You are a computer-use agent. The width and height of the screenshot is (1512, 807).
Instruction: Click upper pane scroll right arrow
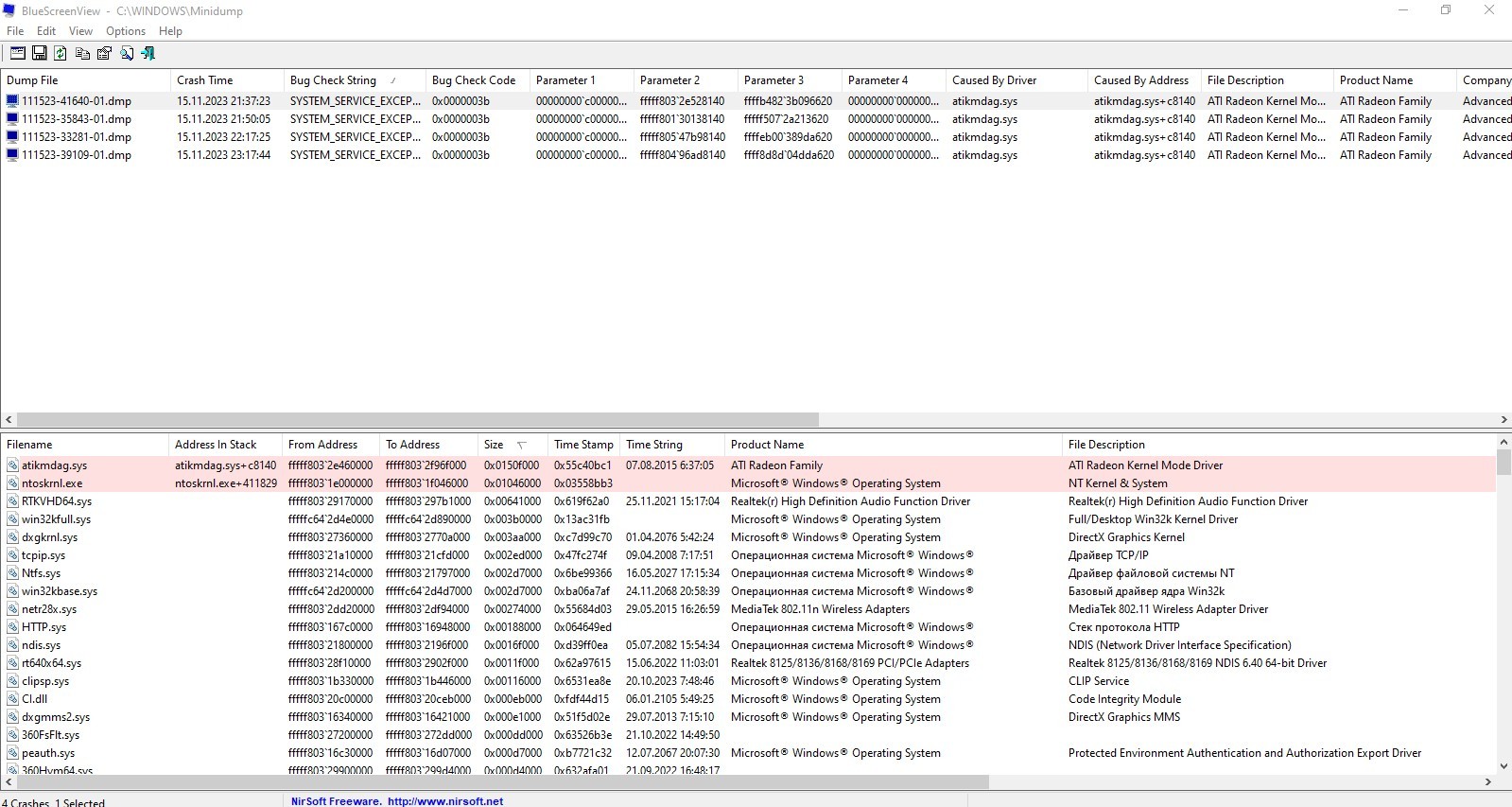point(1503,420)
